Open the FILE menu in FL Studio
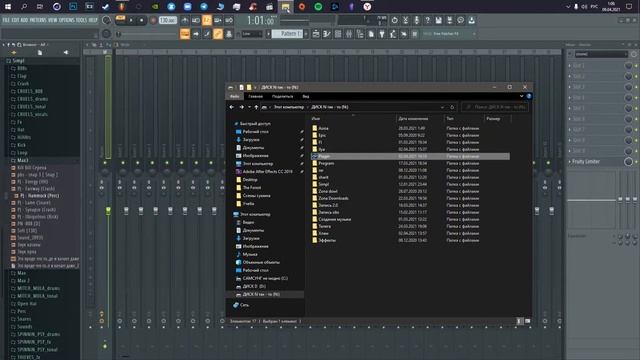The height and width of the screenshot is (360, 640). coord(6,20)
